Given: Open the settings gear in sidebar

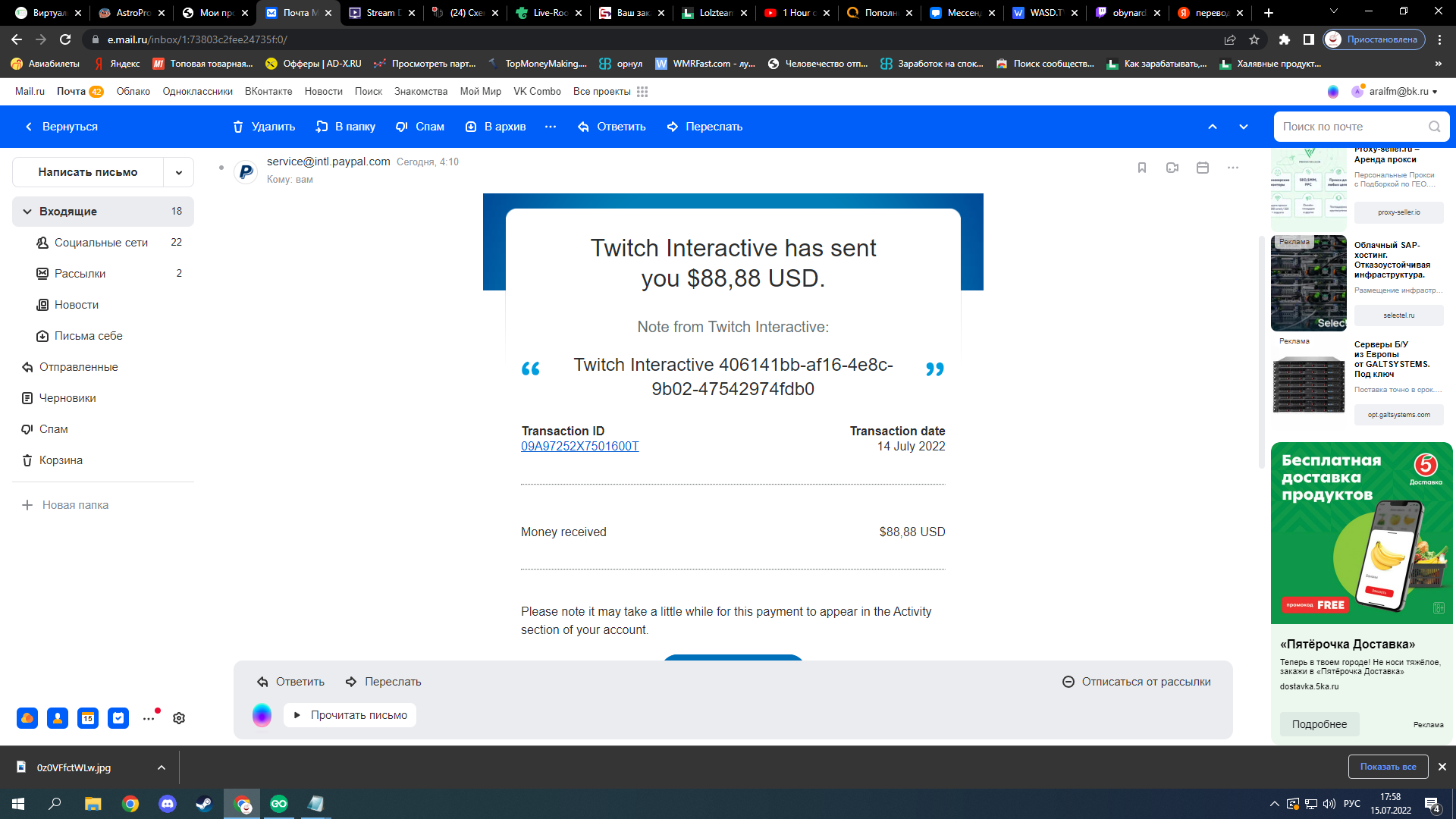Looking at the screenshot, I should point(179,718).
